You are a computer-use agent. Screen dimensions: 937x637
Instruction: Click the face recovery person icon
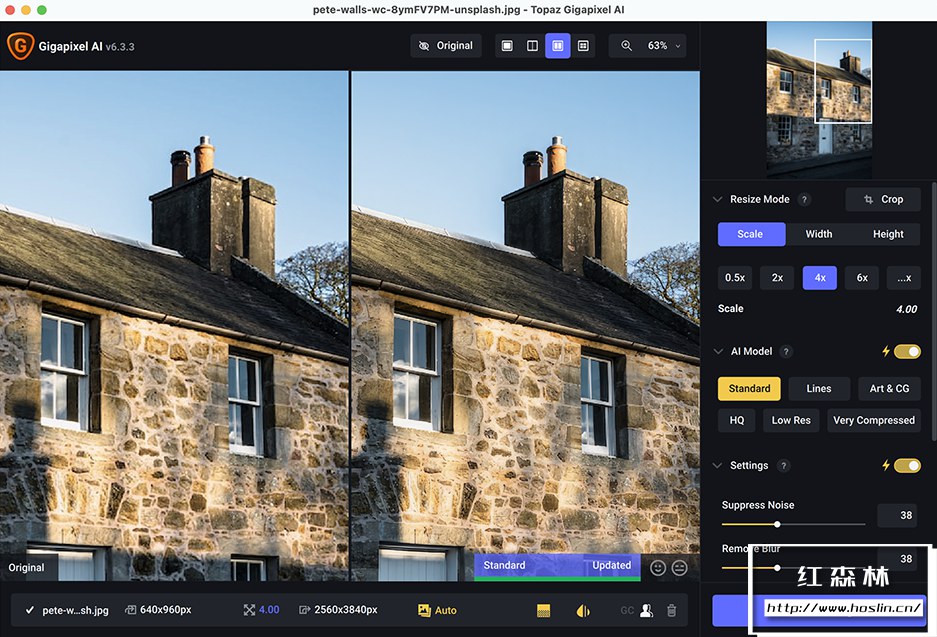(x=647, y=610)
